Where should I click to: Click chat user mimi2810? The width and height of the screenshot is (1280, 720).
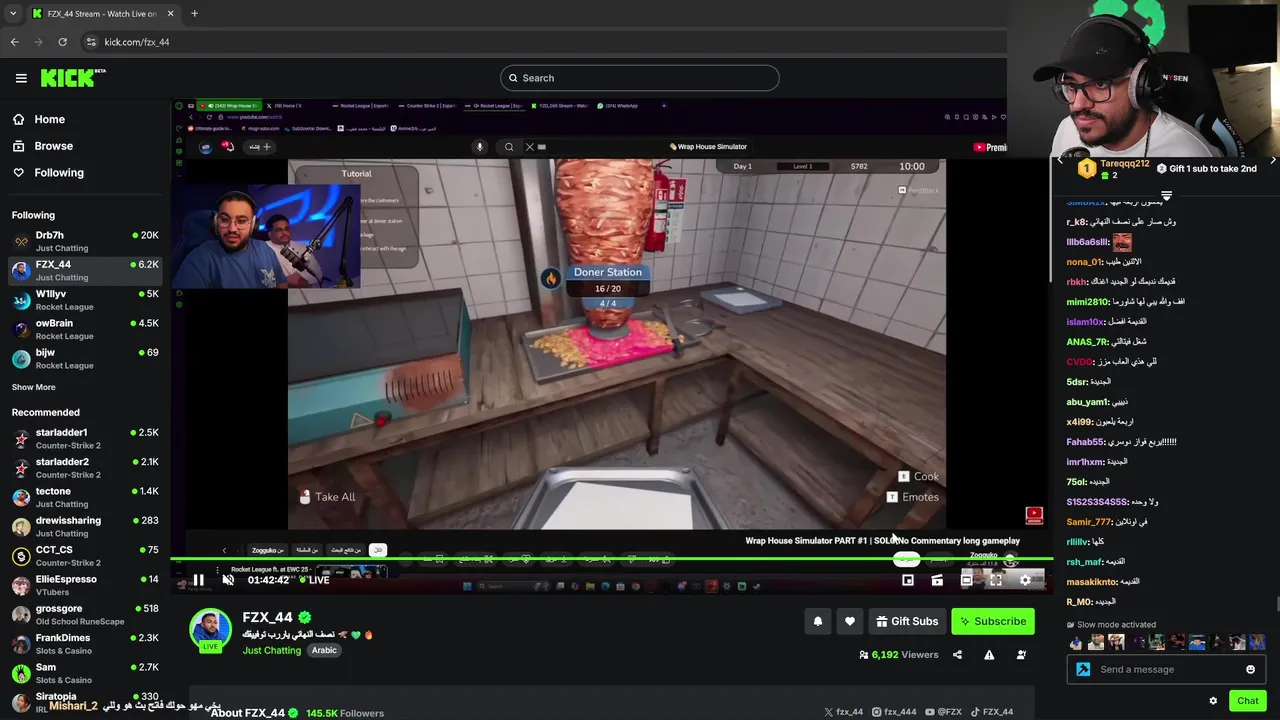pos(1088,302)
